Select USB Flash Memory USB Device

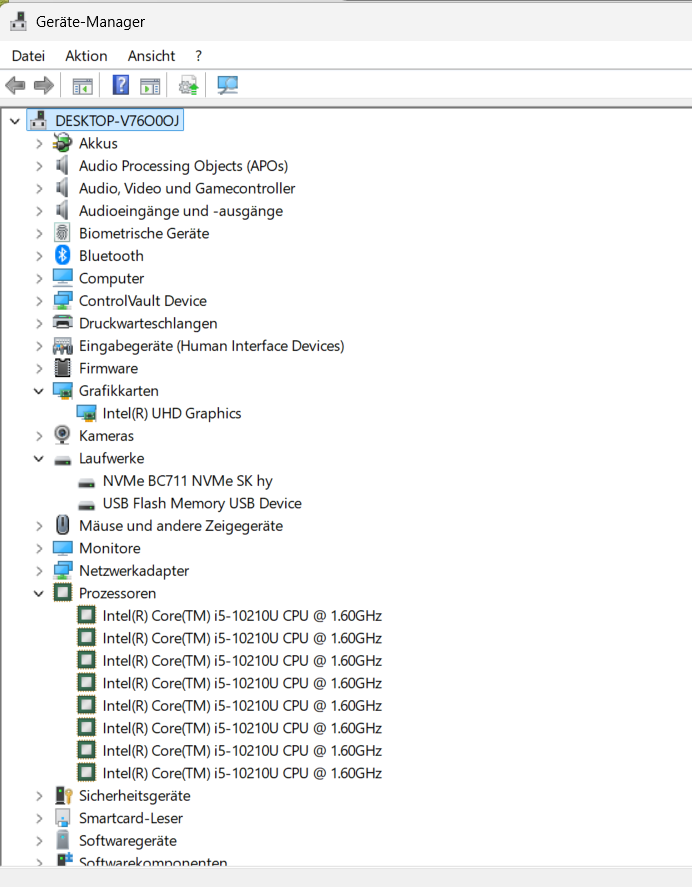[202, 503]
